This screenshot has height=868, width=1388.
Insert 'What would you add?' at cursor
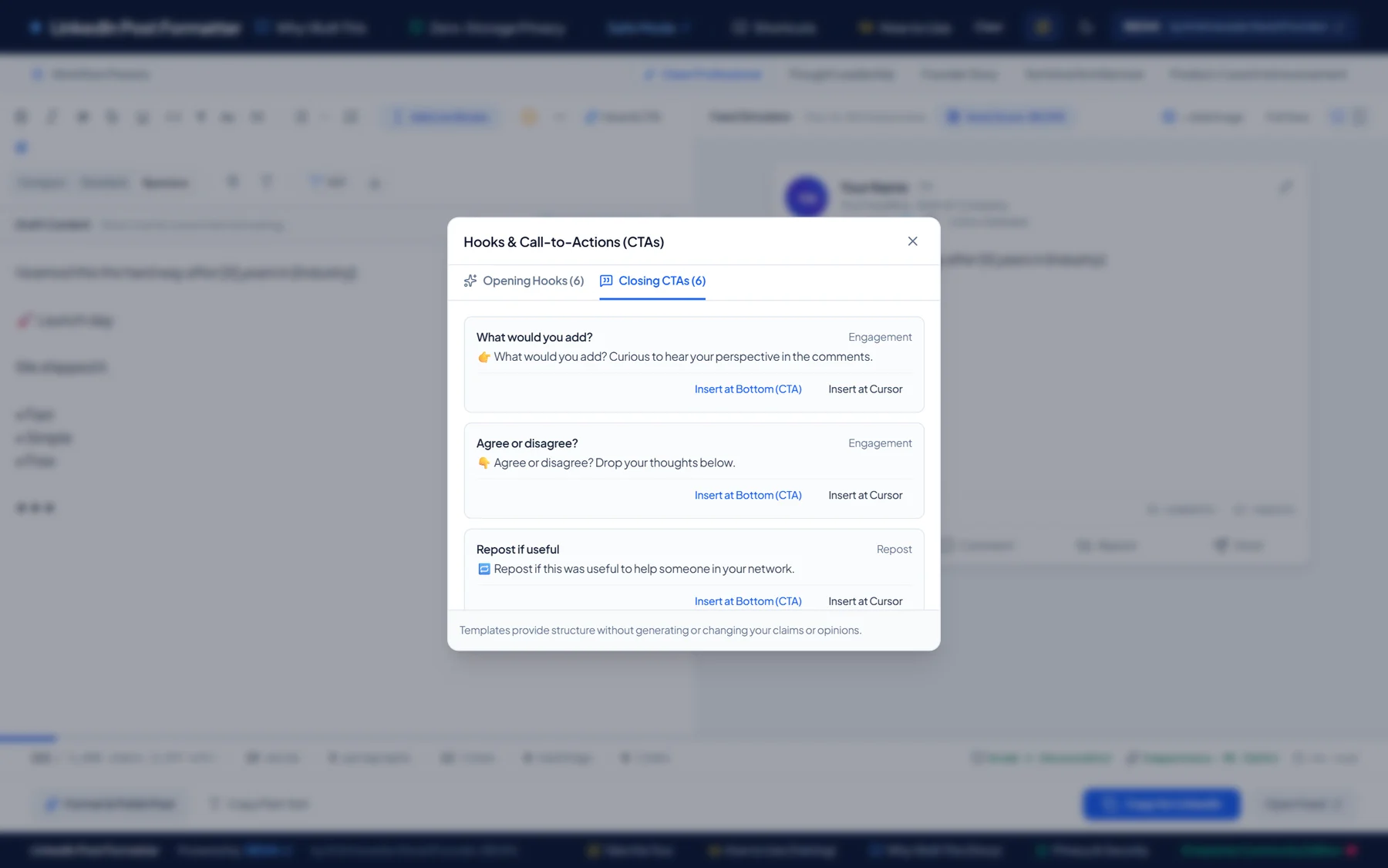(x=865, y=389)
